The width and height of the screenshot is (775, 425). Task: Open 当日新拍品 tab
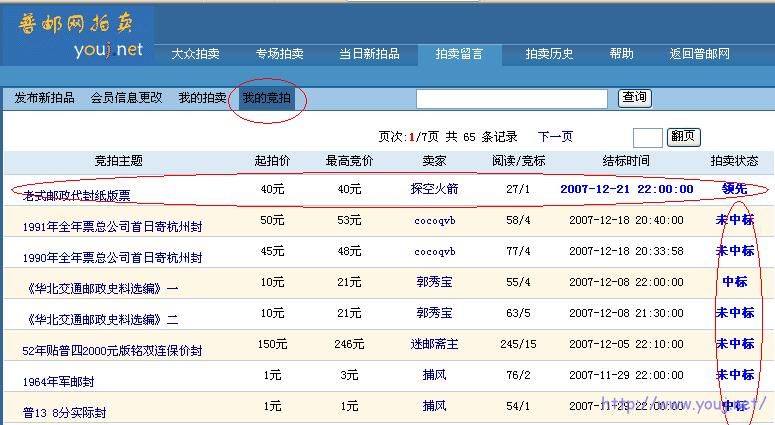pos(369,54)
